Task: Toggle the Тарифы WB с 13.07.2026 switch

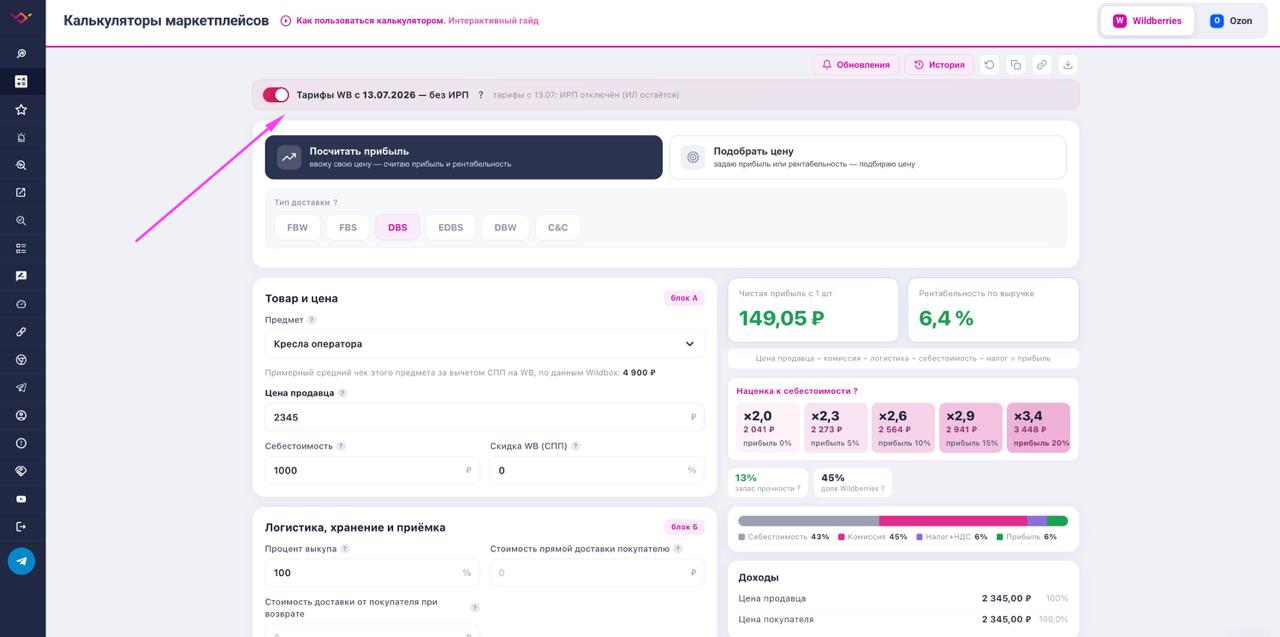Action: pyautogui.click(x=276, y=95)
